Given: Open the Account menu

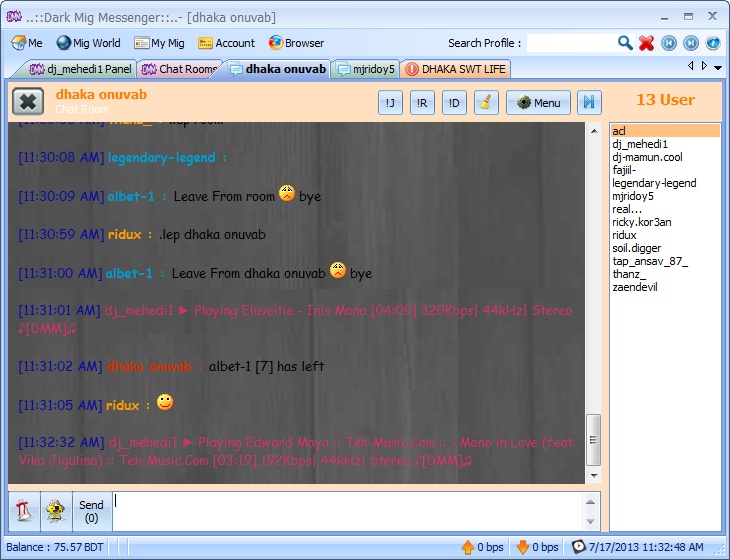Looking at the screenshot, I should [226, 43].
